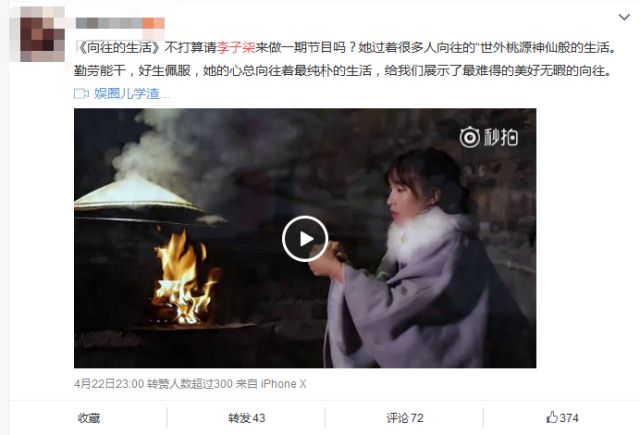Open the 评论 72 comments section

coord(404,418)
